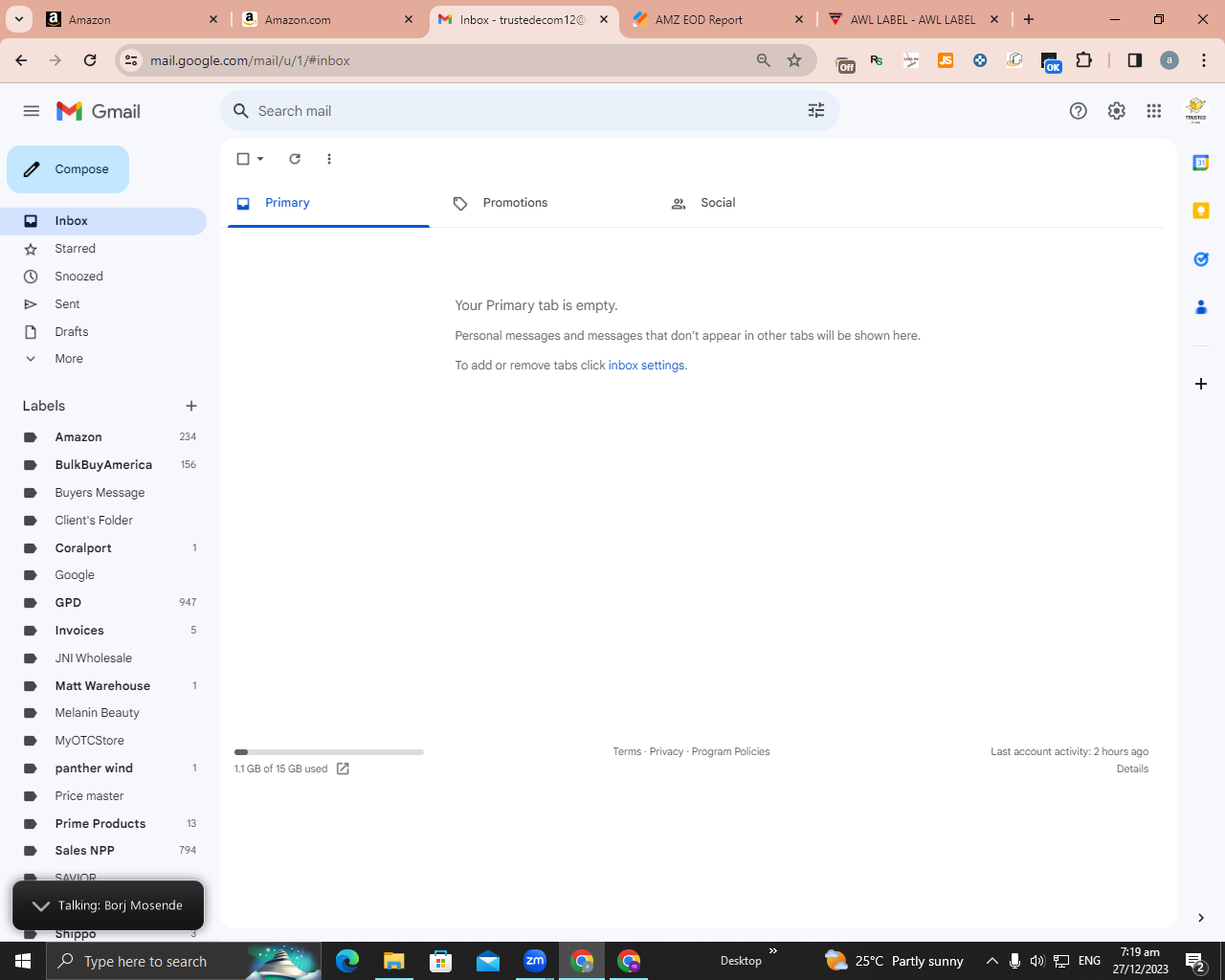Open account activity Details link
The image size is (1225, 980).
(x=1132, y=769)
